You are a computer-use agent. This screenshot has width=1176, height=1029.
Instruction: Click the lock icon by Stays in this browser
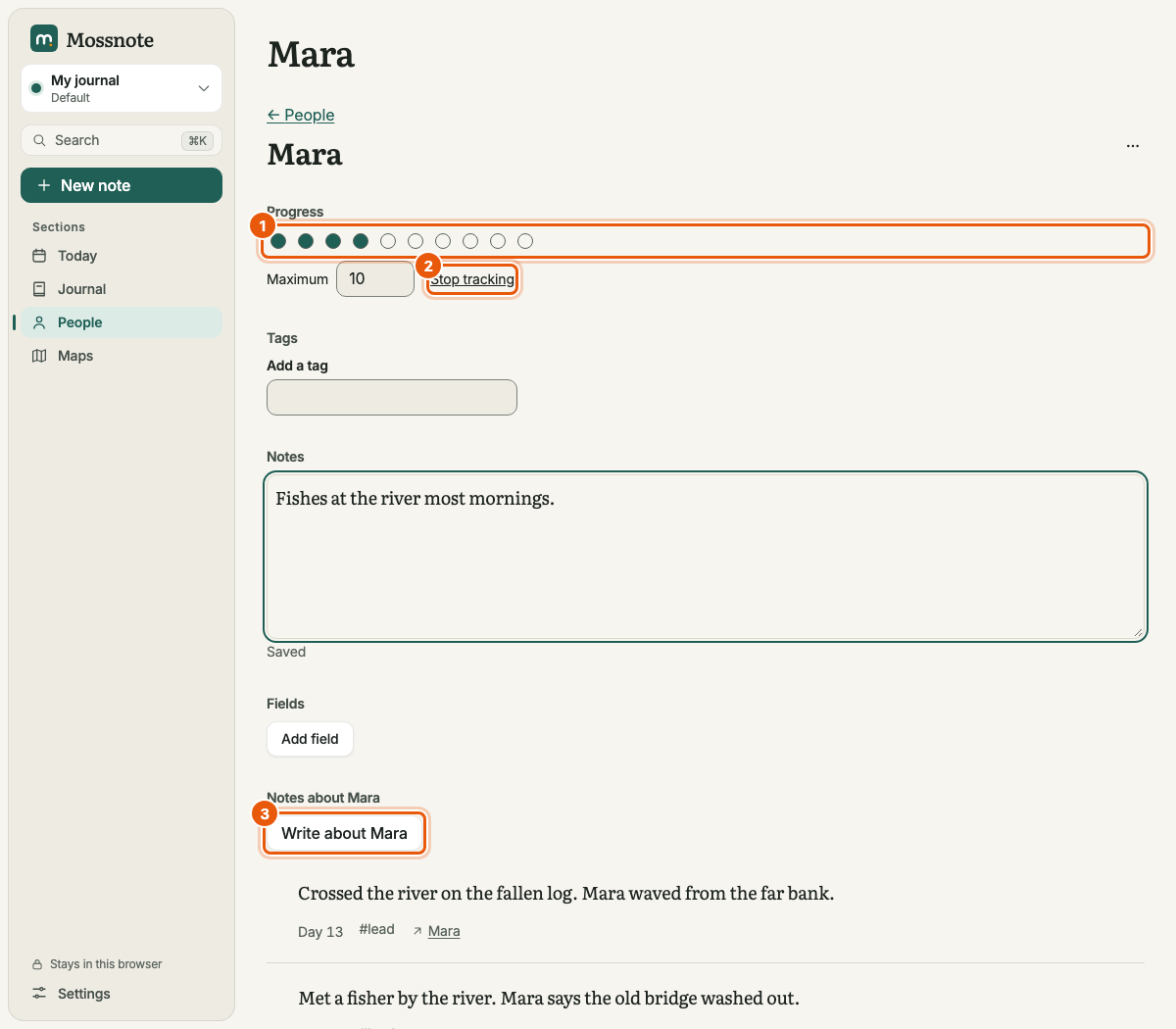(x=37, y=964)
